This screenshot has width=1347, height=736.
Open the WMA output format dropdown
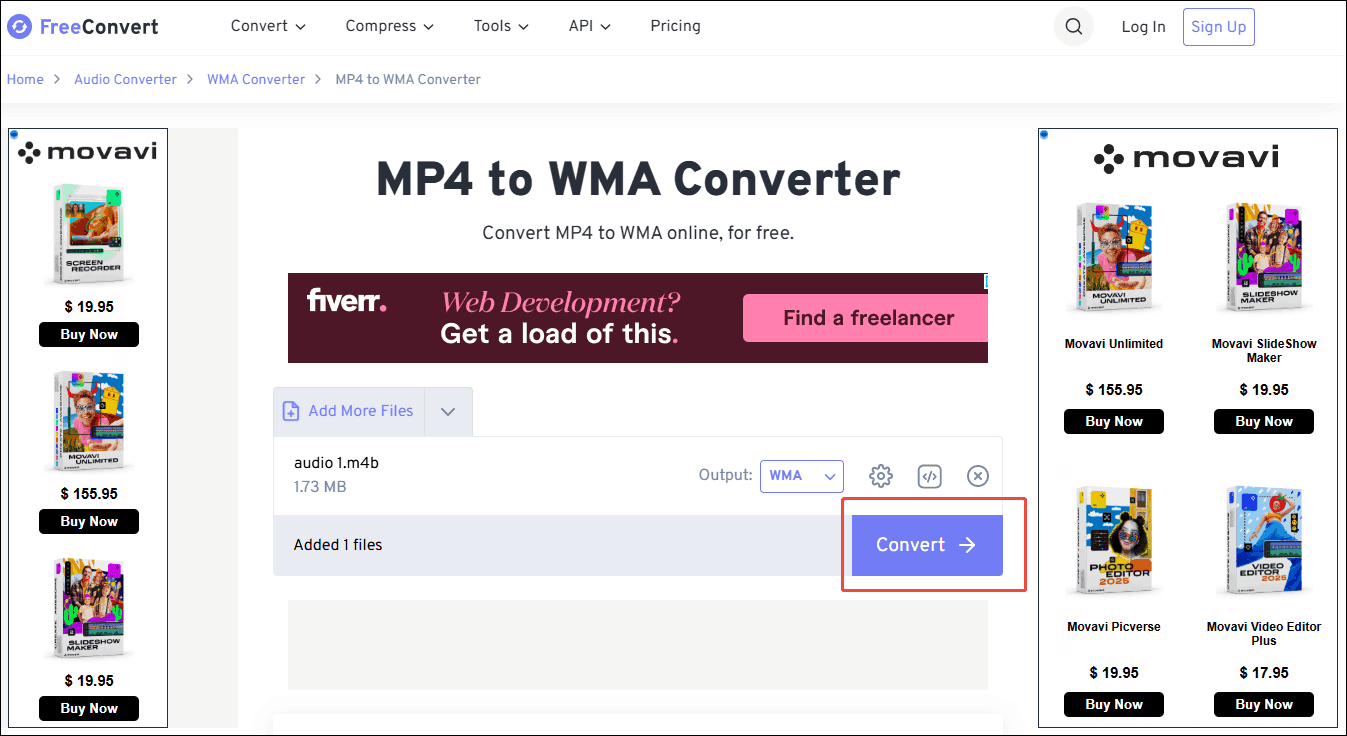tap(802, 476)
